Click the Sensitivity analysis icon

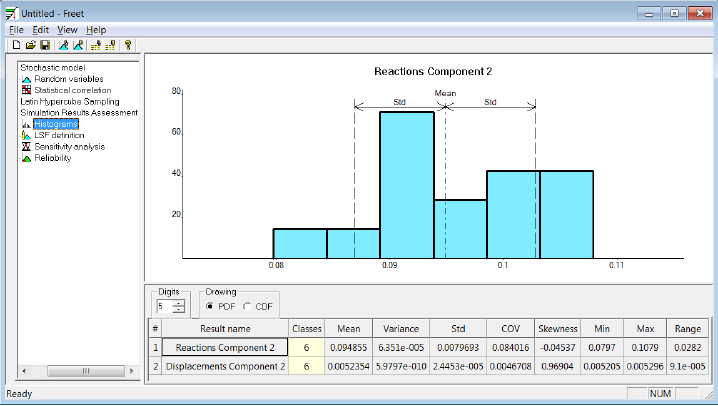(26, 146)
